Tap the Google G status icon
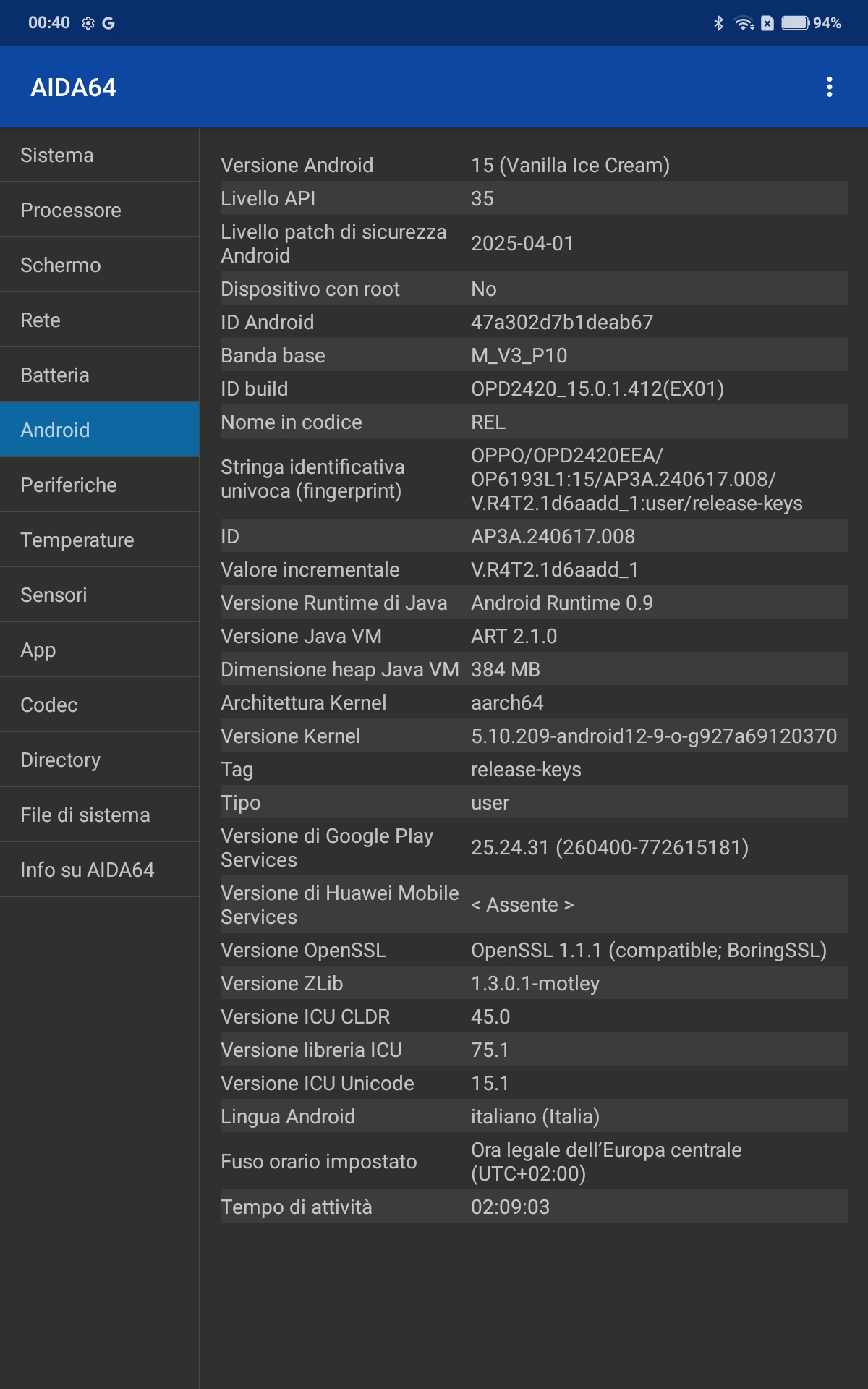Screen dimensions: 868x1389 point(109,23)
